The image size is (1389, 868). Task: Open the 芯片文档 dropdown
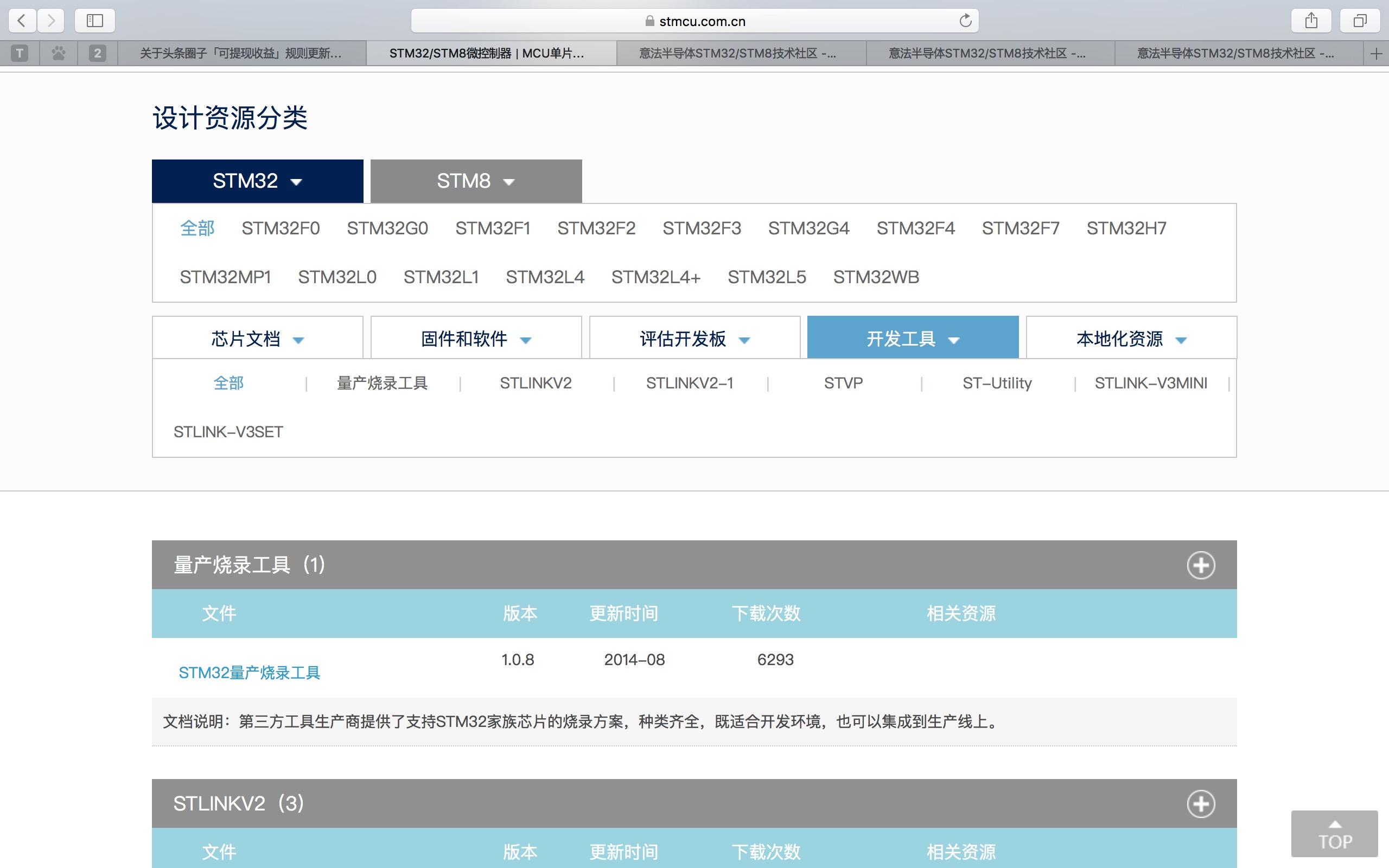point(257,339)
